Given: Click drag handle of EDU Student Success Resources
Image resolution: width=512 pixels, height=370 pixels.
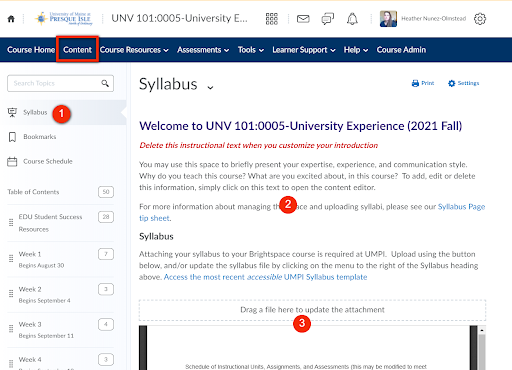Looking at the screenshot, I should pyautogui.click(x=11, y=223).
